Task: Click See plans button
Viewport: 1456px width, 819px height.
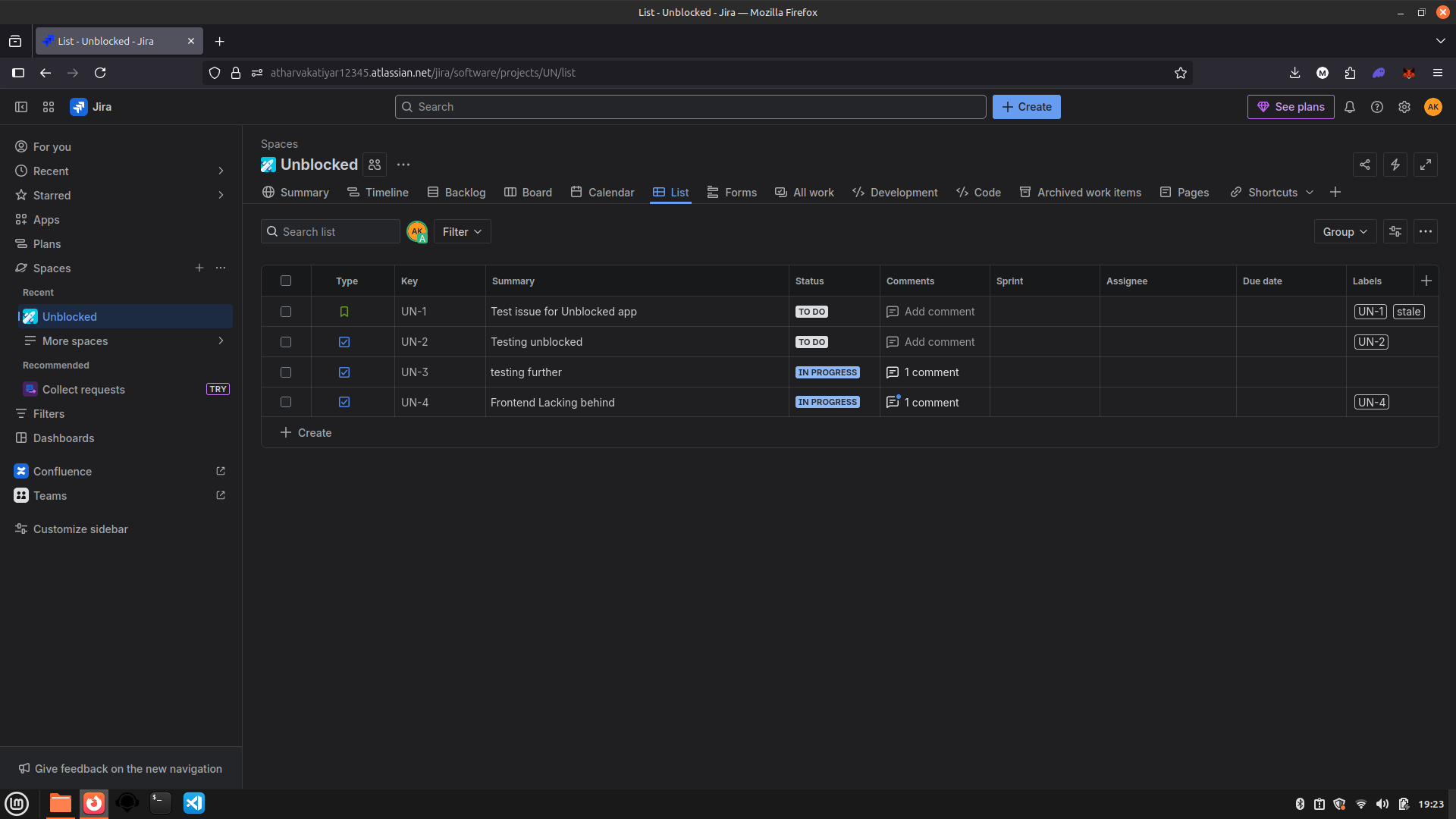Action: click(1291, 107)
